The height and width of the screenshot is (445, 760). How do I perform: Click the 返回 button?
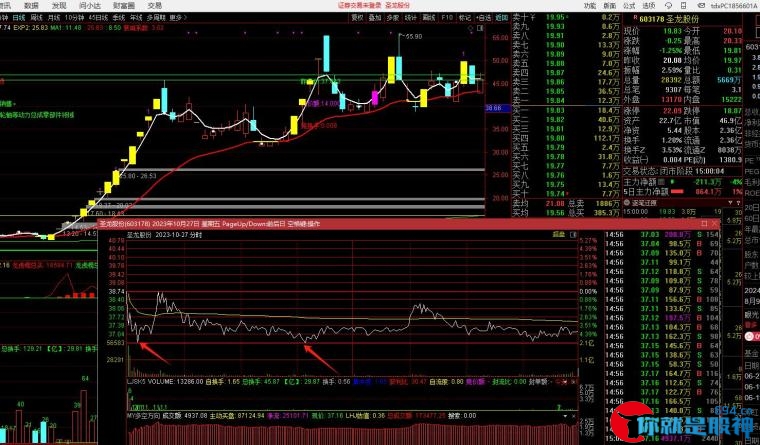[x=502, y=17]
